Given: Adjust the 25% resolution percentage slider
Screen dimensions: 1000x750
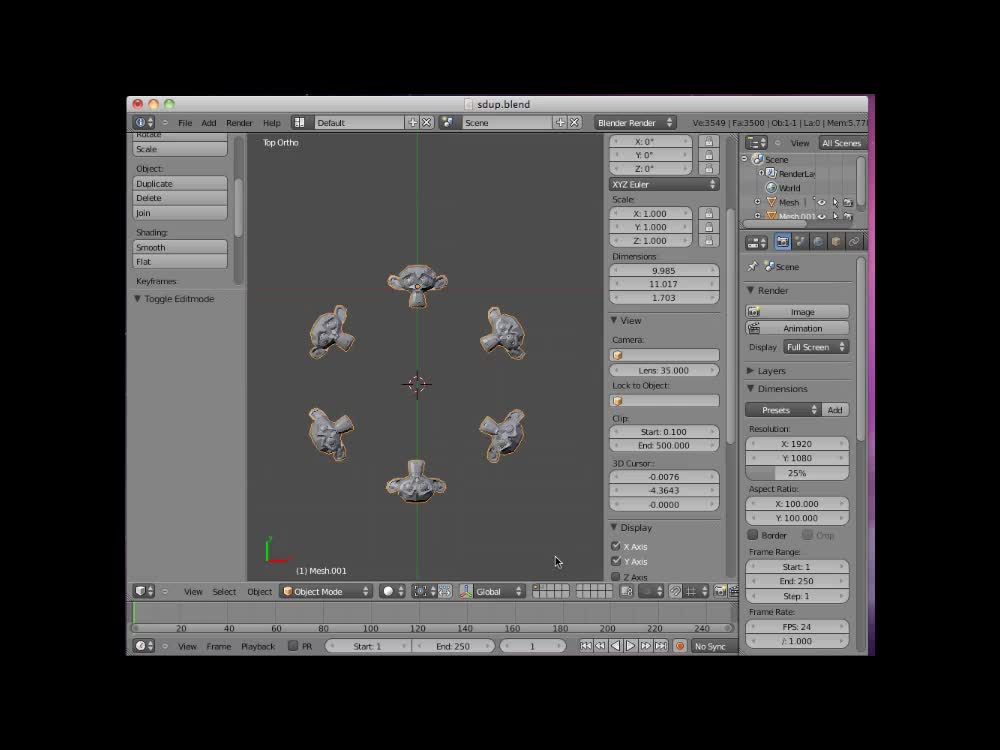Looking at the screenshot, I should [x=797, y=472].
